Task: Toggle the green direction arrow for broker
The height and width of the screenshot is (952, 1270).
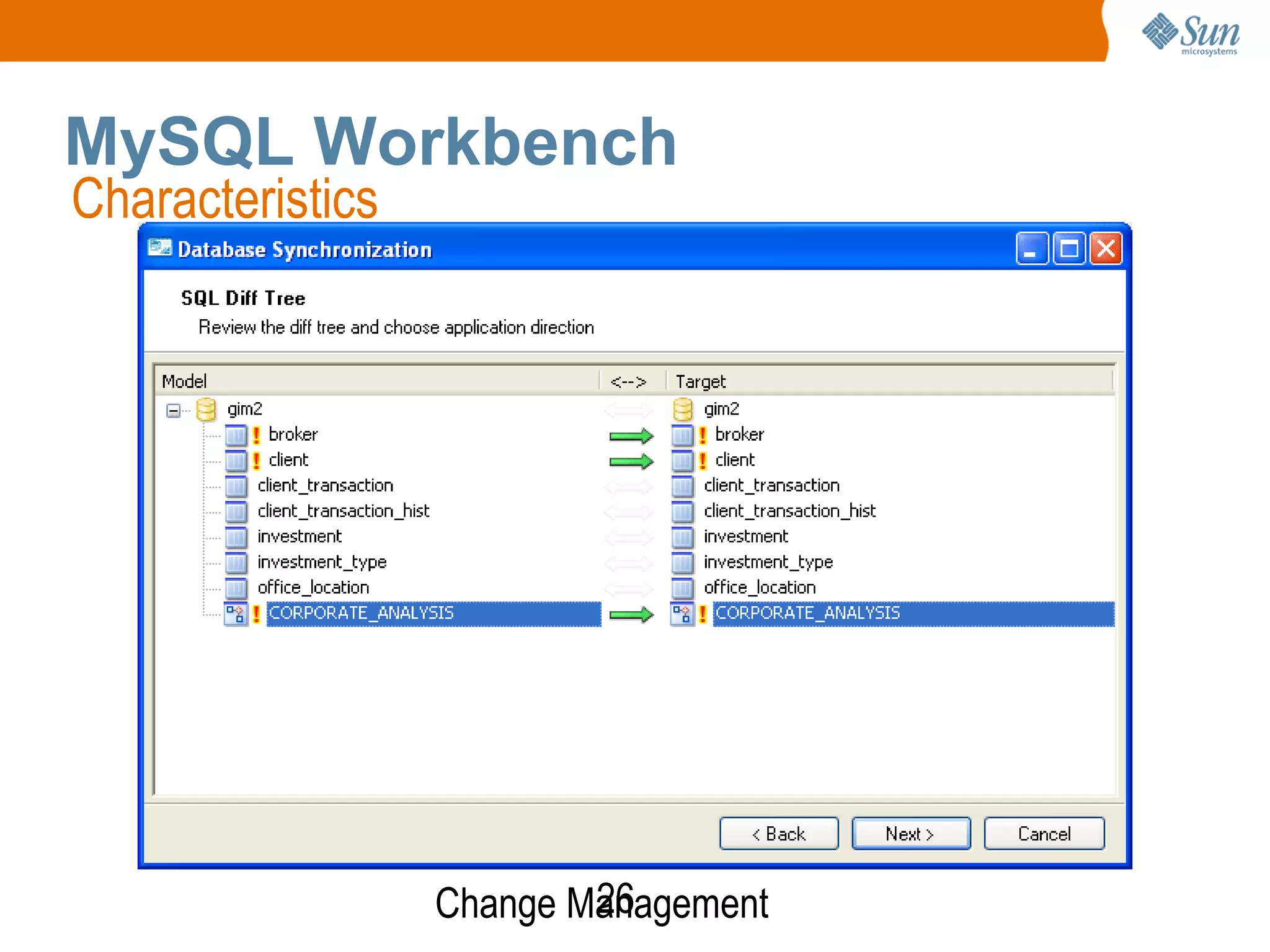Action: 631,436
